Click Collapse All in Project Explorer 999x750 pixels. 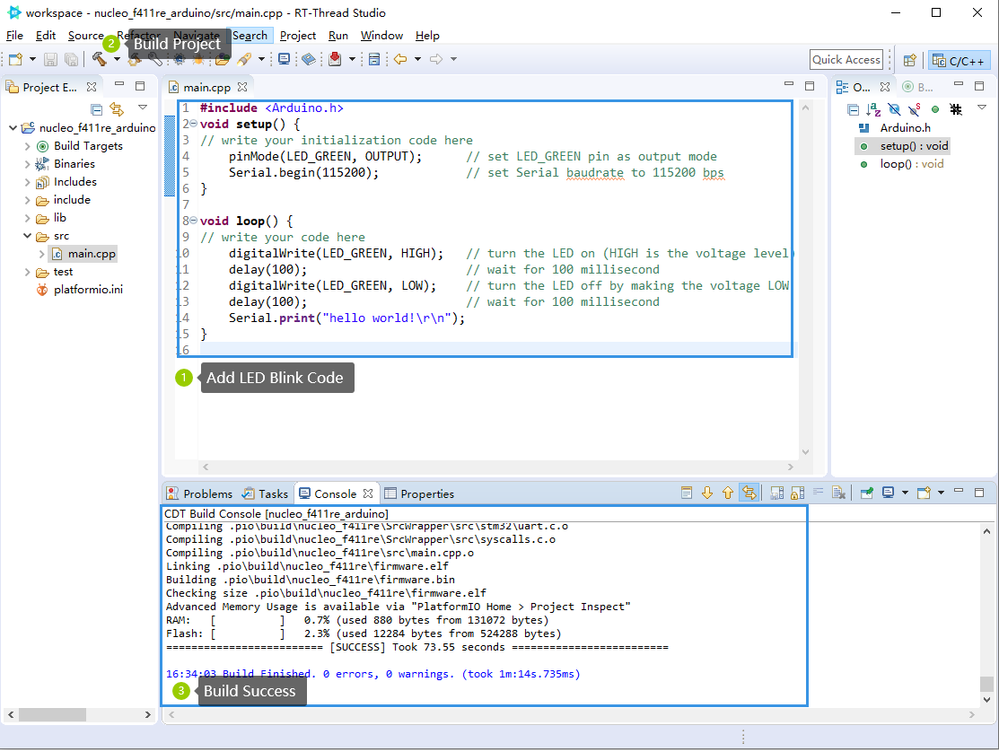click(x=96, y=109)
